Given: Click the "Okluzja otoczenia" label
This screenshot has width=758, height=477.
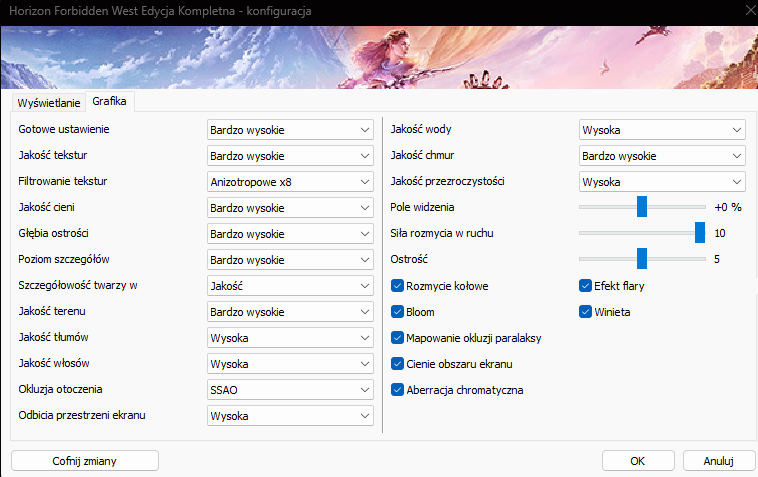Looking at the screenshot, I should 60,389.
